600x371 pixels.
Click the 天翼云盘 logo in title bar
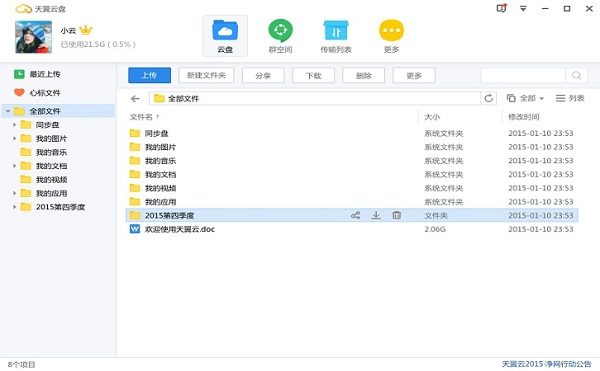point(41,8)
